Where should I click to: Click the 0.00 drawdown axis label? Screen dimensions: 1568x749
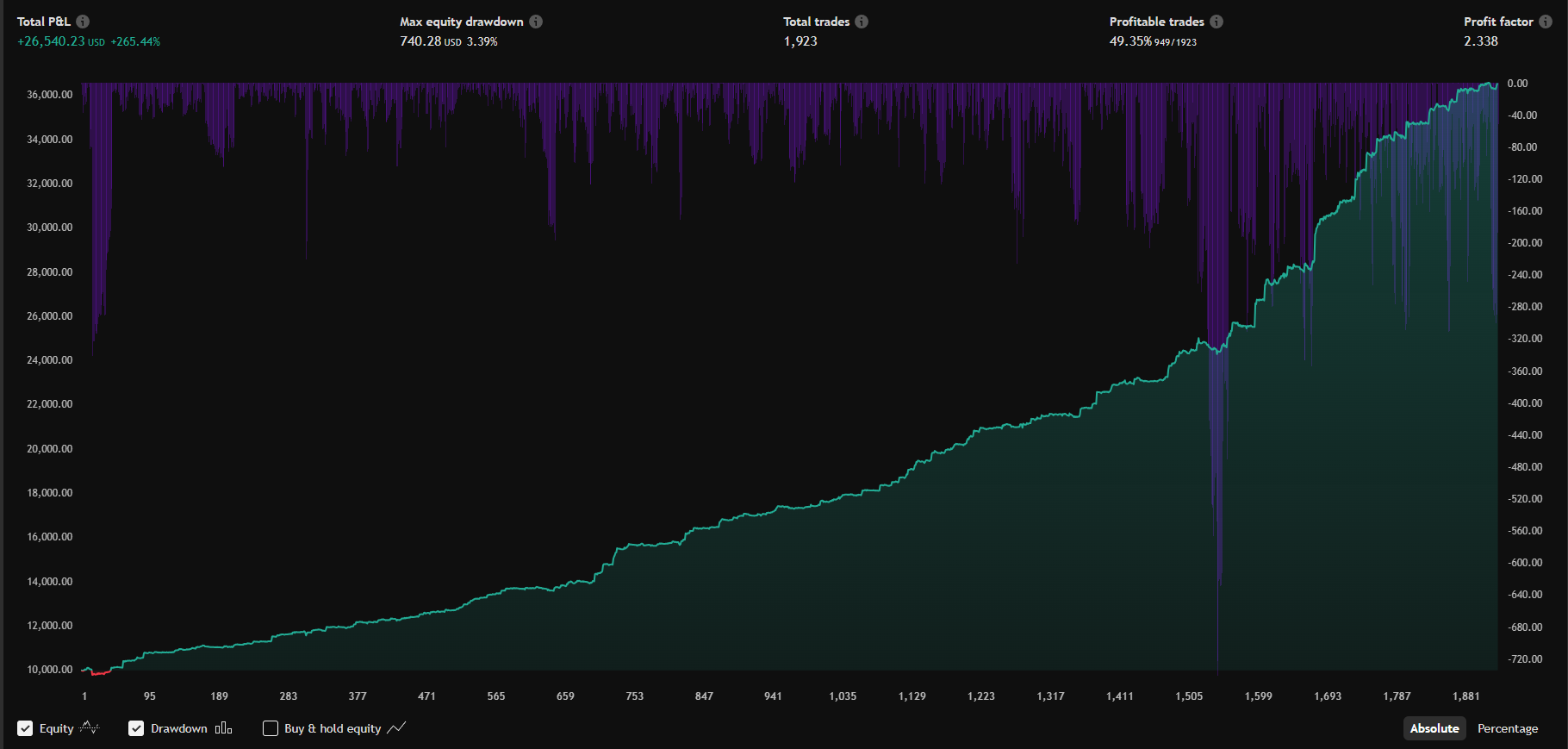[x=1517, y=84]
